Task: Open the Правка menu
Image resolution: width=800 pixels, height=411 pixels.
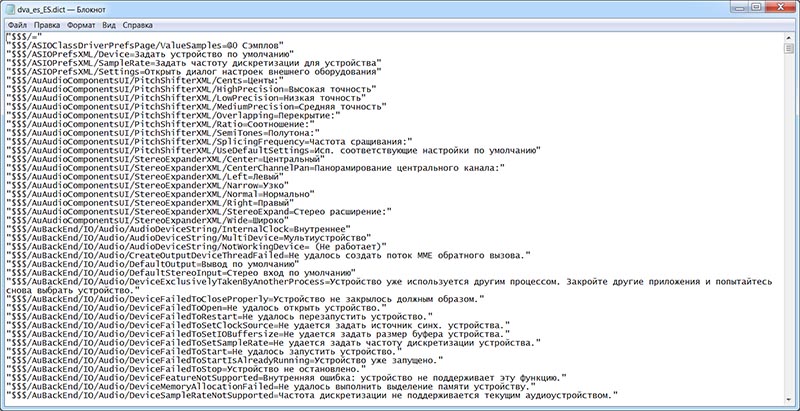Action: tap(47, 25)
